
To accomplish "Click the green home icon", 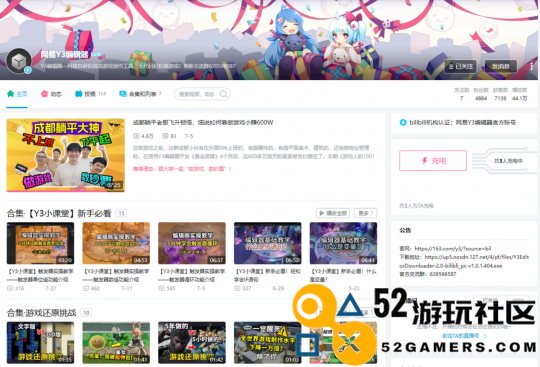I will 10,94.
